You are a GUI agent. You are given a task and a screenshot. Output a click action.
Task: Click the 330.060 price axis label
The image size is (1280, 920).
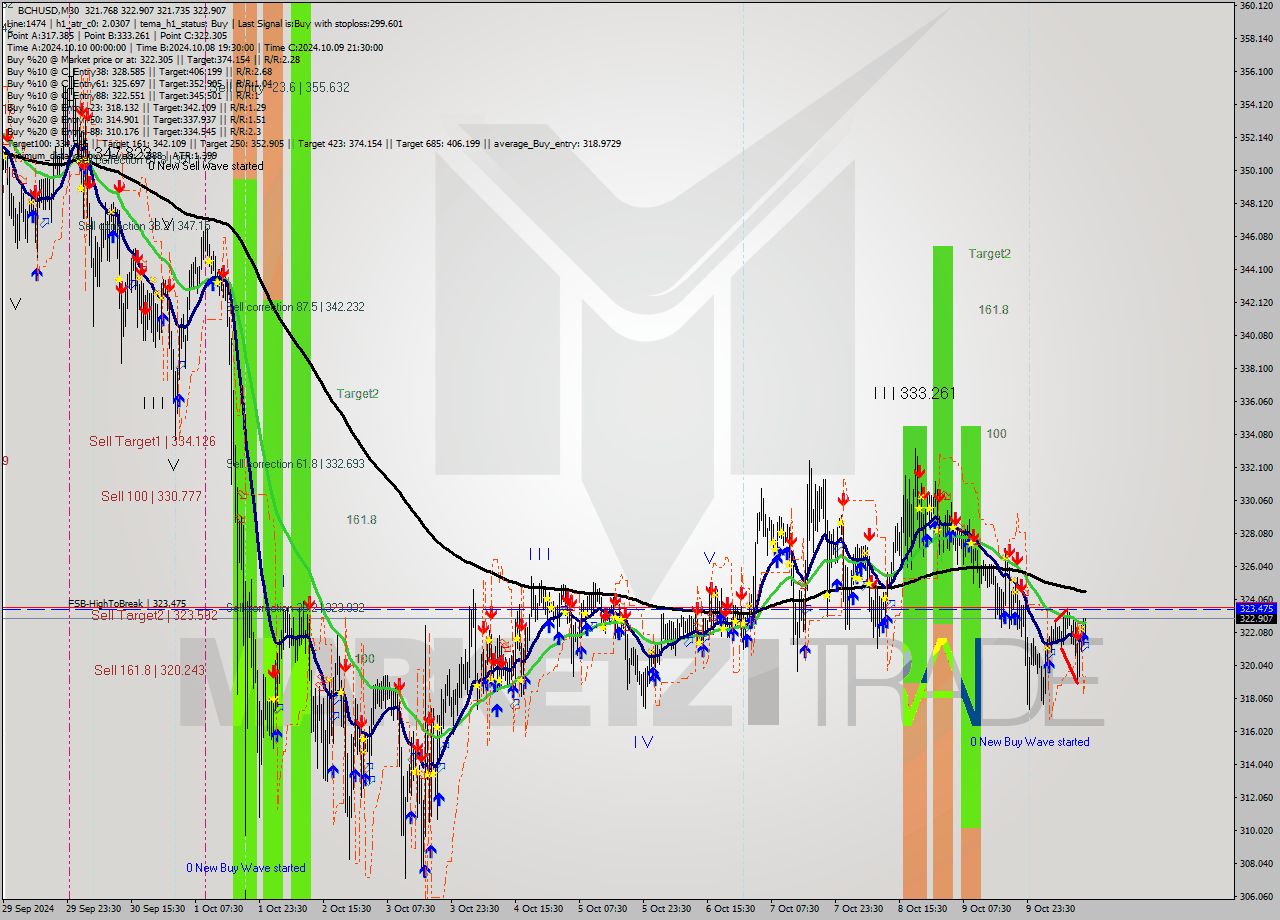[1256, 501]
